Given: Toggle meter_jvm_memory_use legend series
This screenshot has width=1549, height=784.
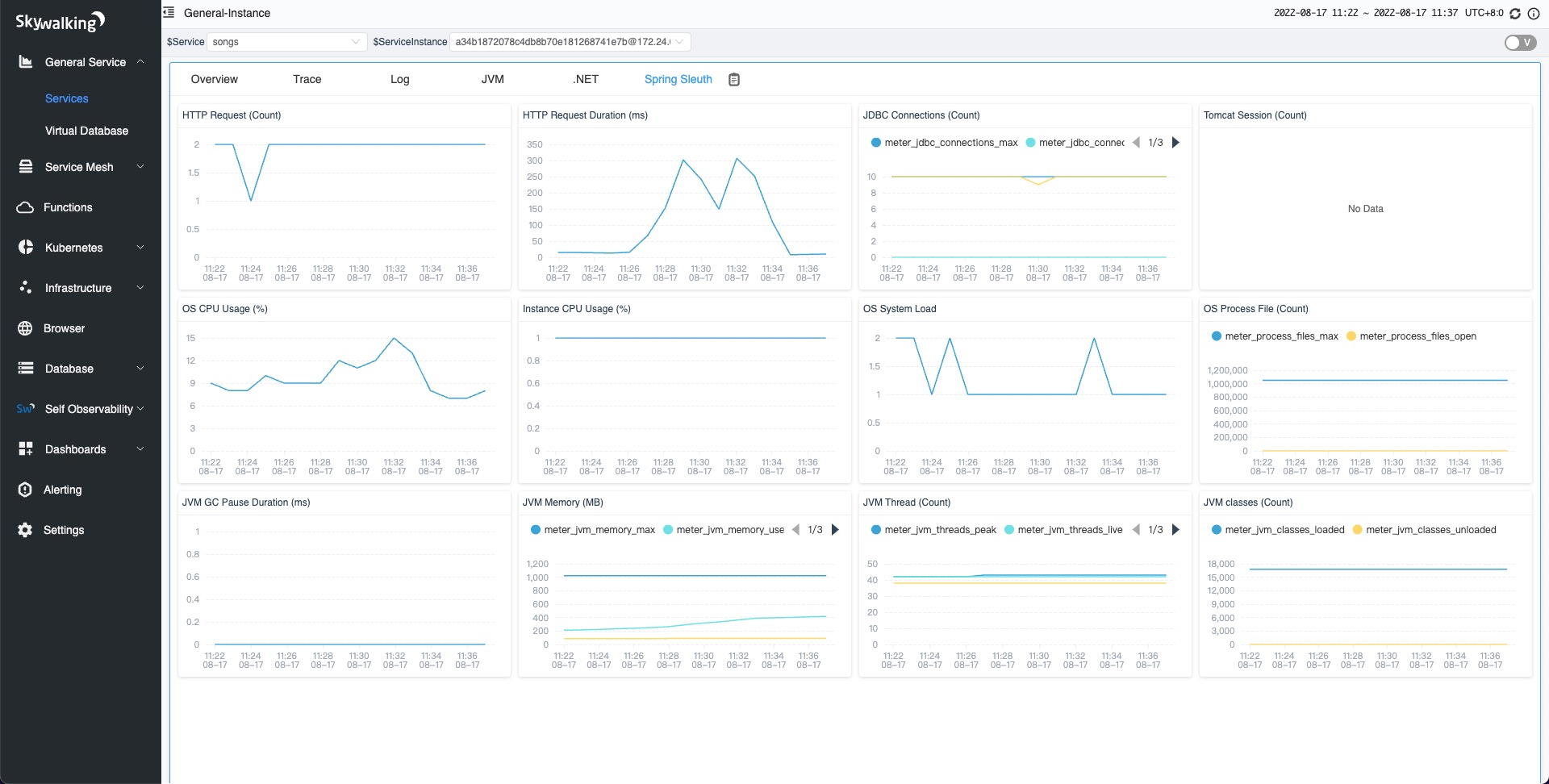Looking at the screenshot, I should (724, 530).
